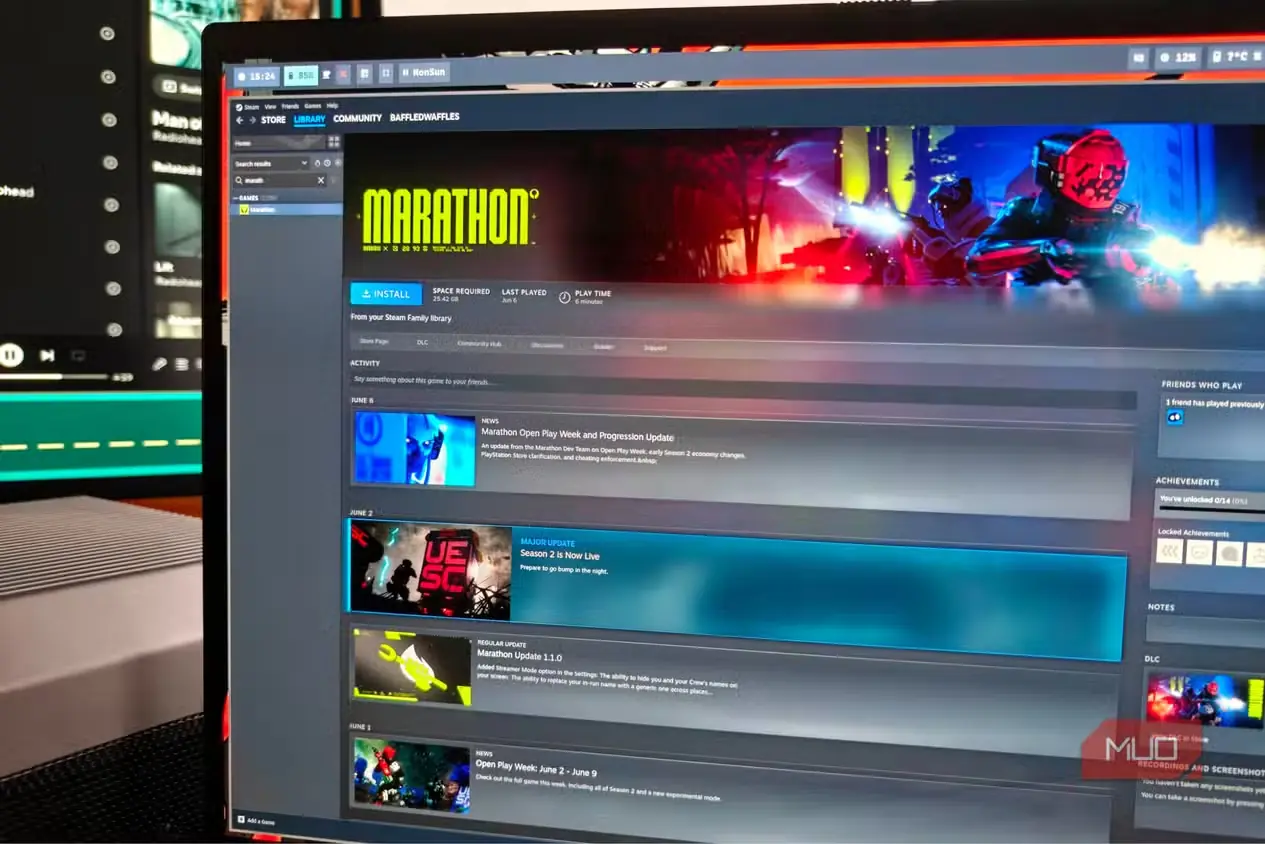Click the blue INSTALL button
The width and height of the screenshot is (1265, 844).
386,294
